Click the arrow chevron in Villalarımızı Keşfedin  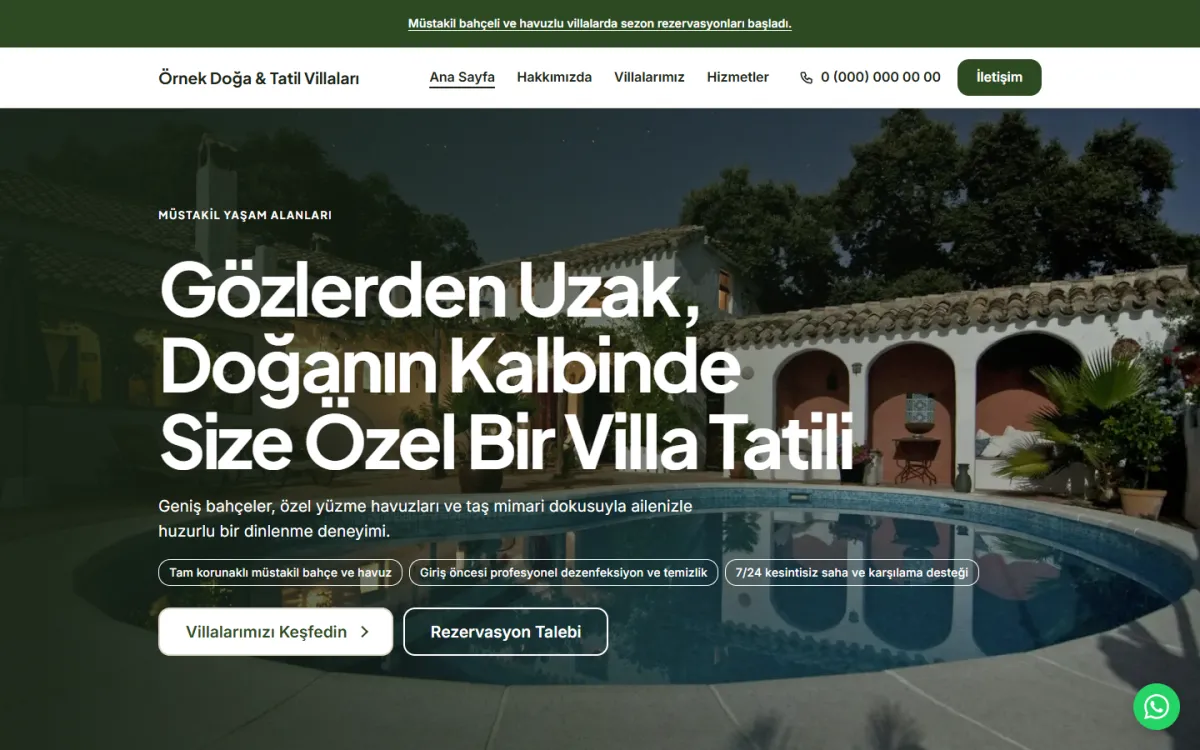tap(364, 632)
